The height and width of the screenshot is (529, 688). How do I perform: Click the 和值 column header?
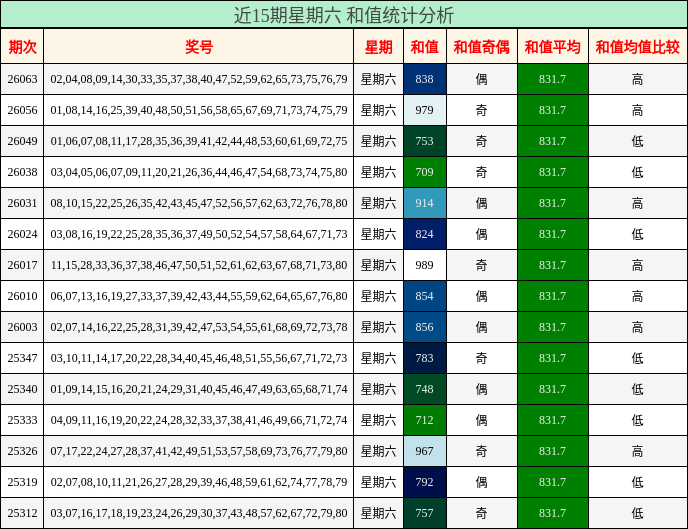point(424,46)
